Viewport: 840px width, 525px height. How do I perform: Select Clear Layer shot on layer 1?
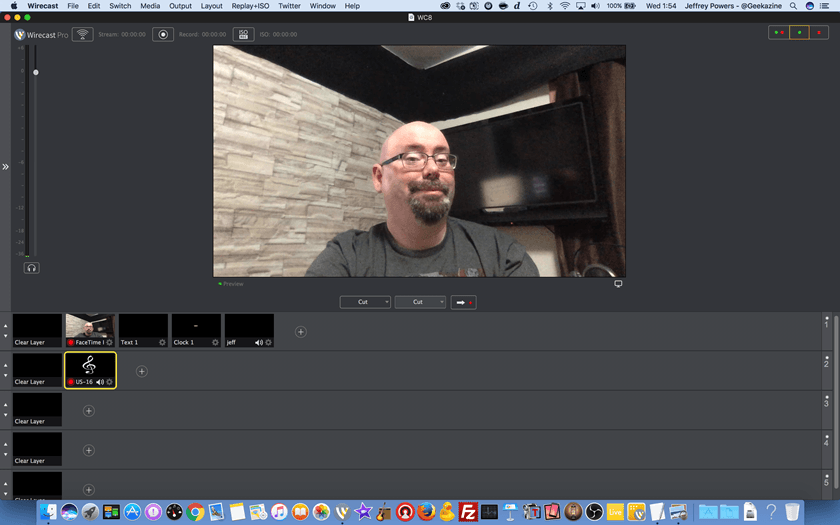tap(37, 331)
